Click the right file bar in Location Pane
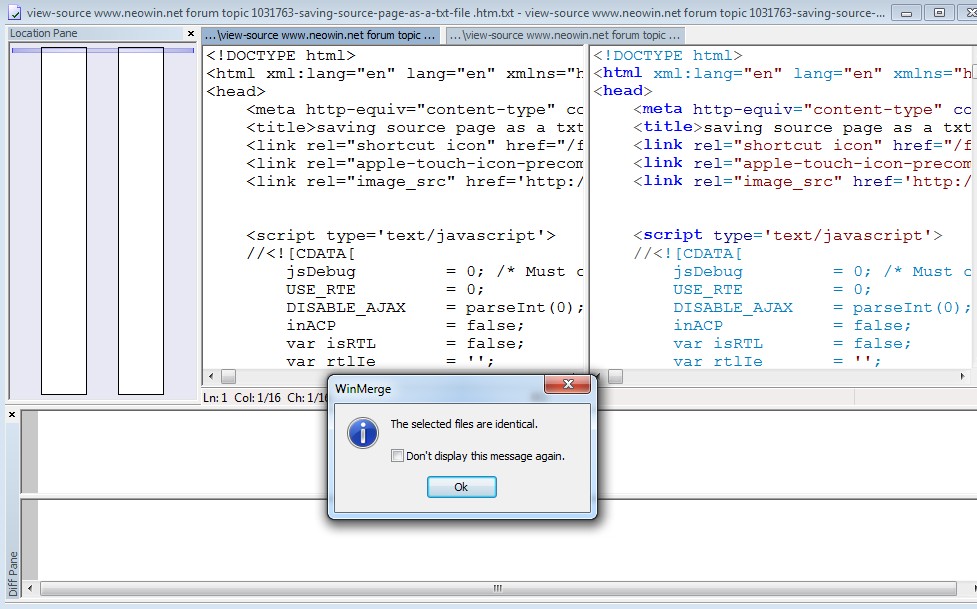The height and width of the screenshot is (609, 977). pos(141,220)
